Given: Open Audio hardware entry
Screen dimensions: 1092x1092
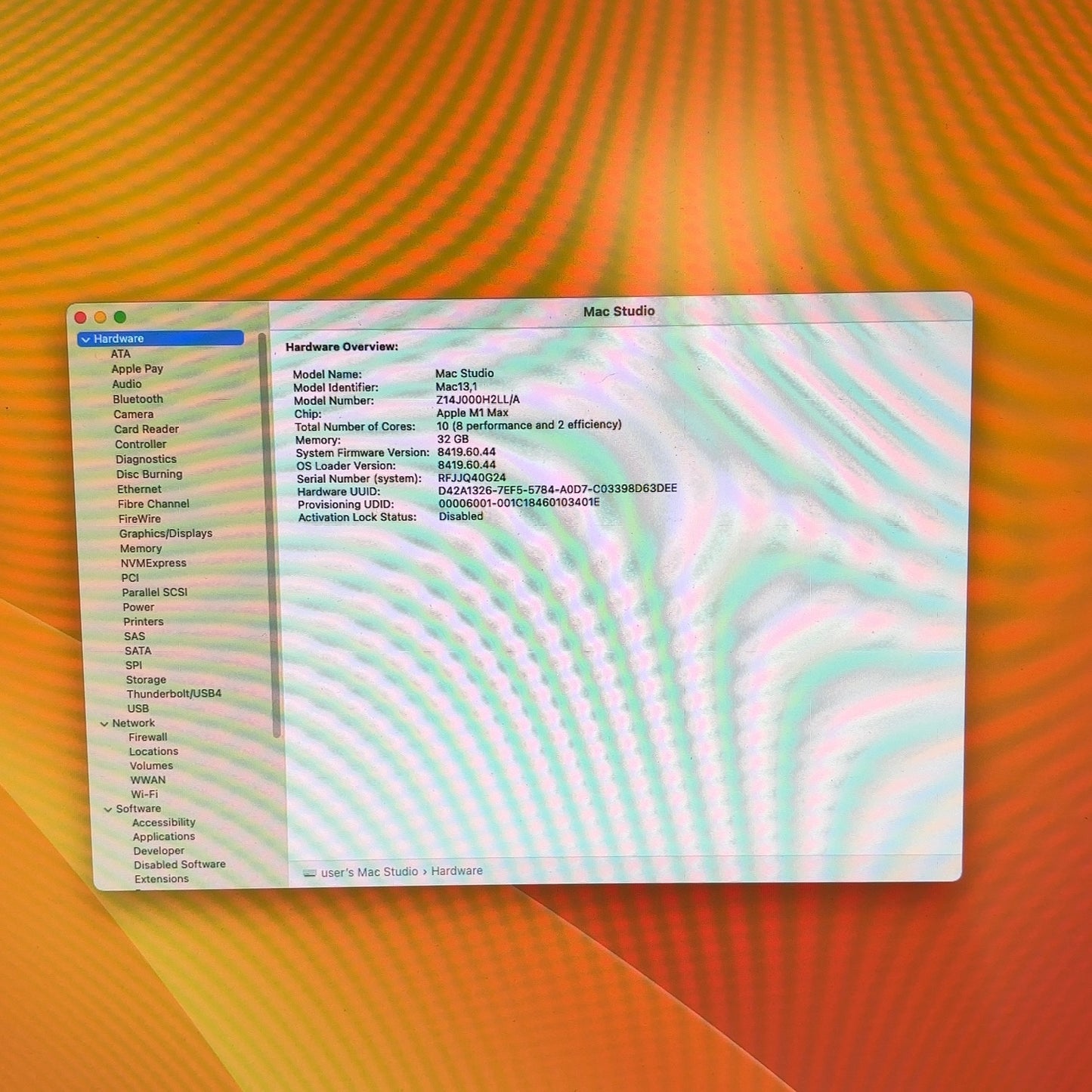Looking at the screenshot, I should [x=127, y=384].
